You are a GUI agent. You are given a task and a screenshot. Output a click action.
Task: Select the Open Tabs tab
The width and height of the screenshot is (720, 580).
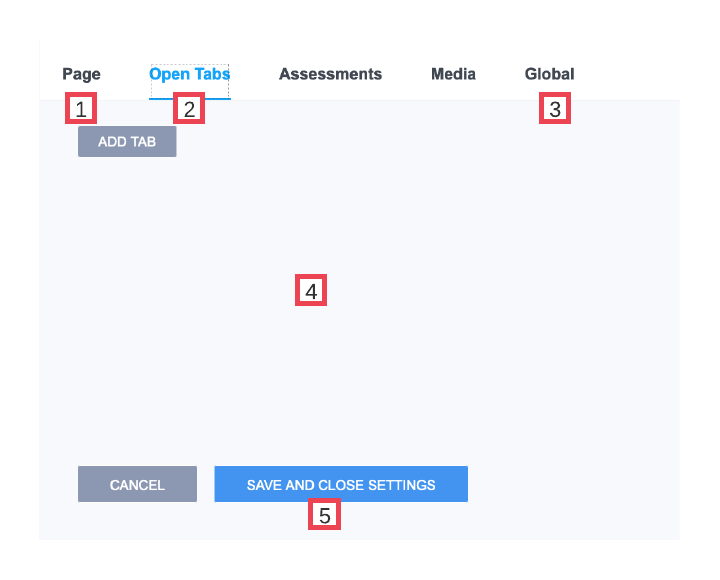click(190, 74)
